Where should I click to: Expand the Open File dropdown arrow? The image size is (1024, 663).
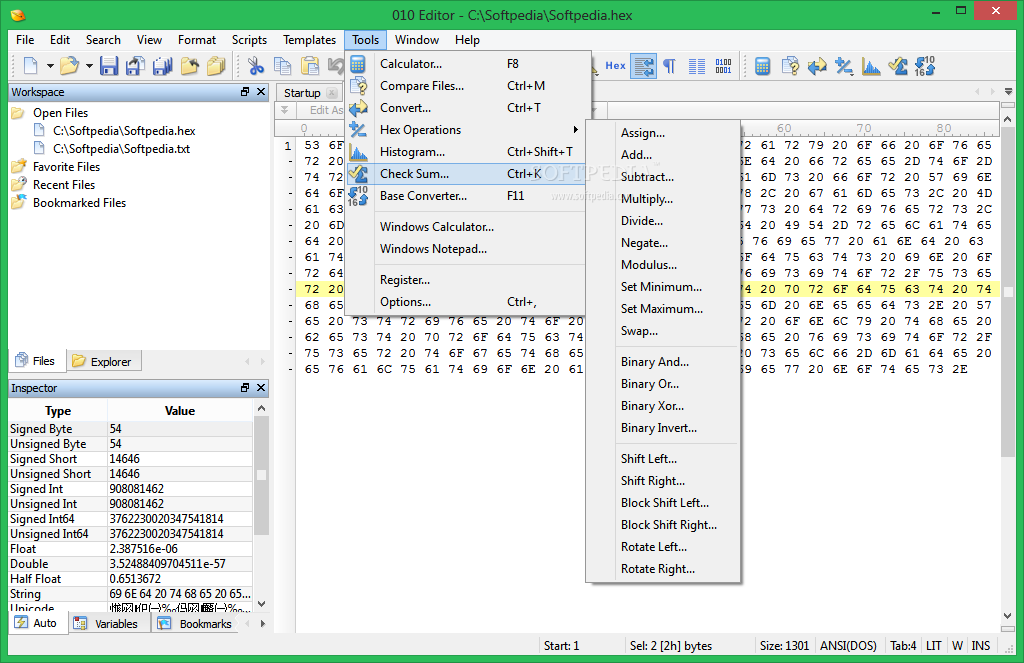pyautogui.click(x=89, y=65)
